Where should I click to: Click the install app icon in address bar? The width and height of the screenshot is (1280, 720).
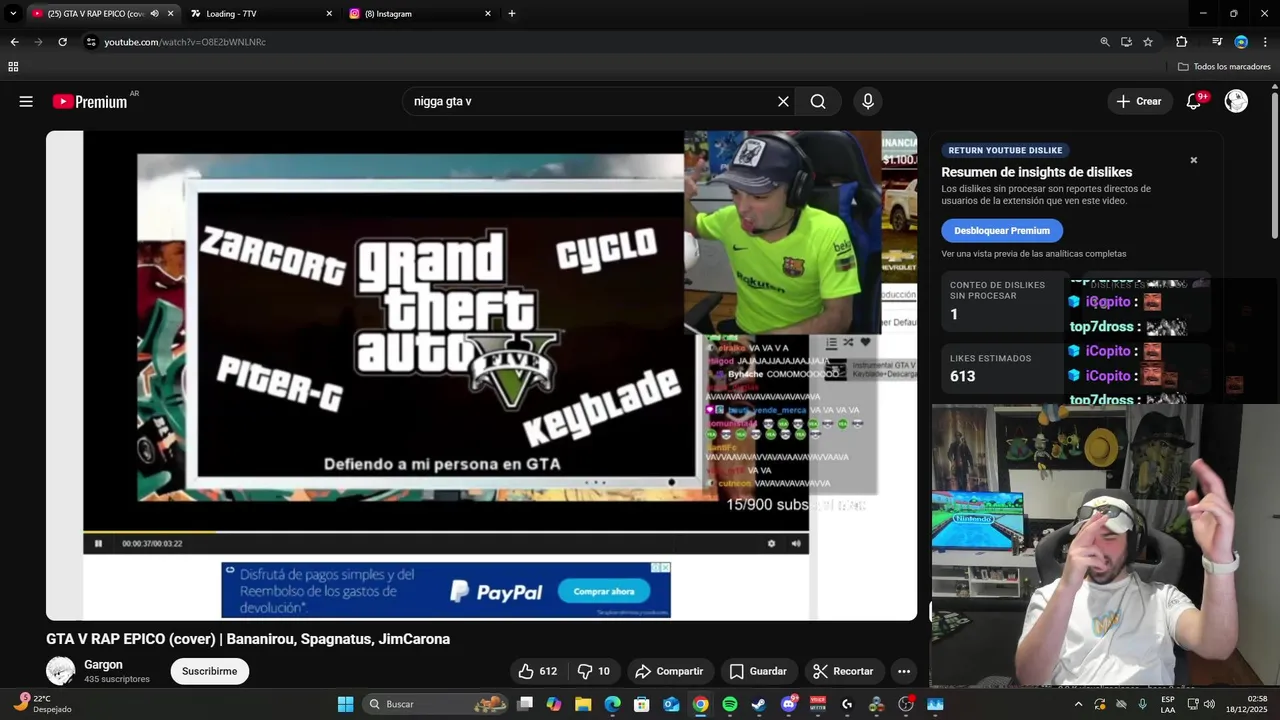(1126, 42)
